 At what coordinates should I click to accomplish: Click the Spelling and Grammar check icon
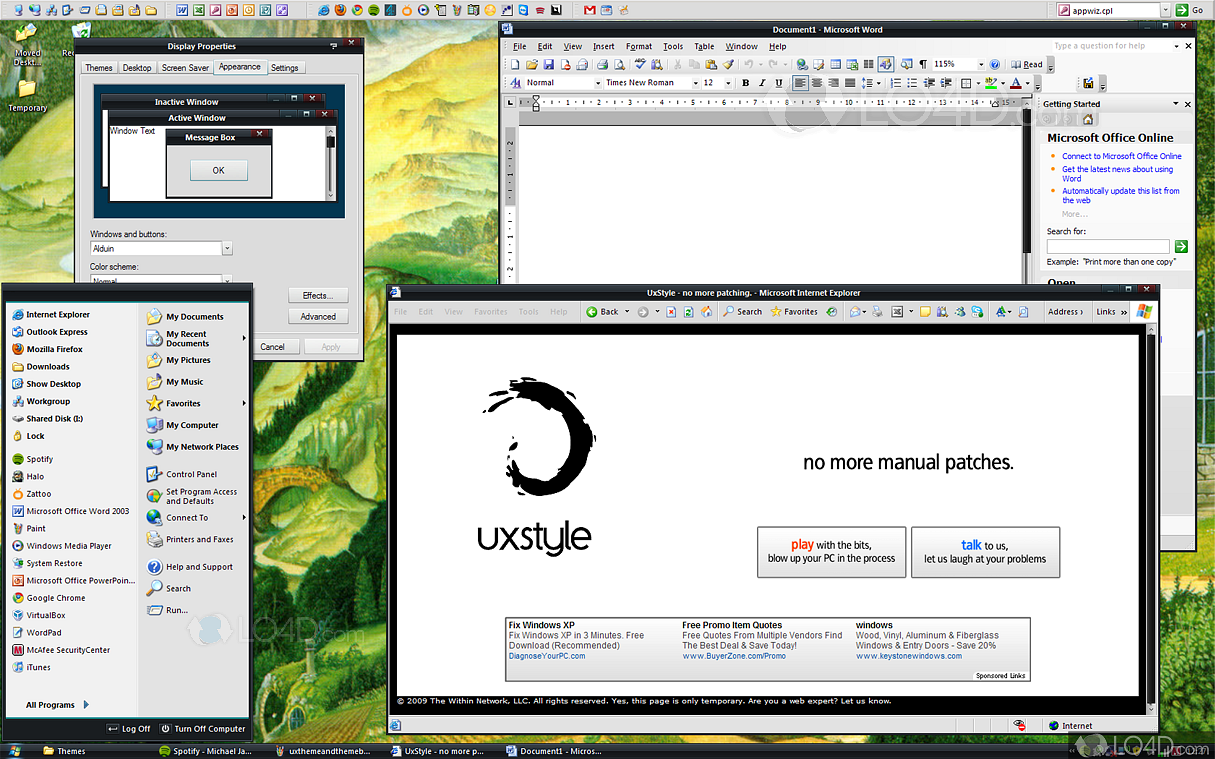coord(639,65)
